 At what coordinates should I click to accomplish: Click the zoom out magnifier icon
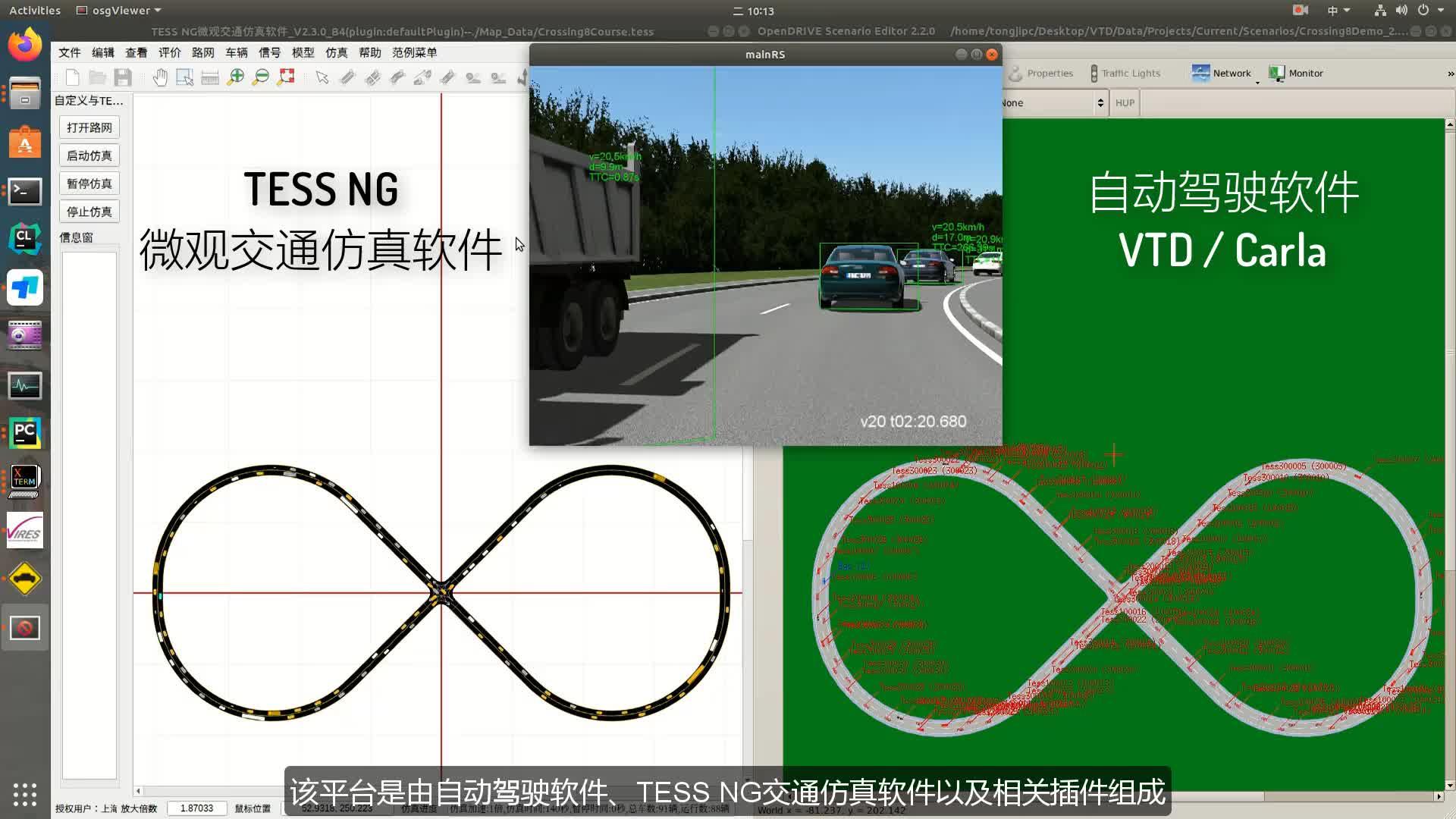(x=261, y=77)
